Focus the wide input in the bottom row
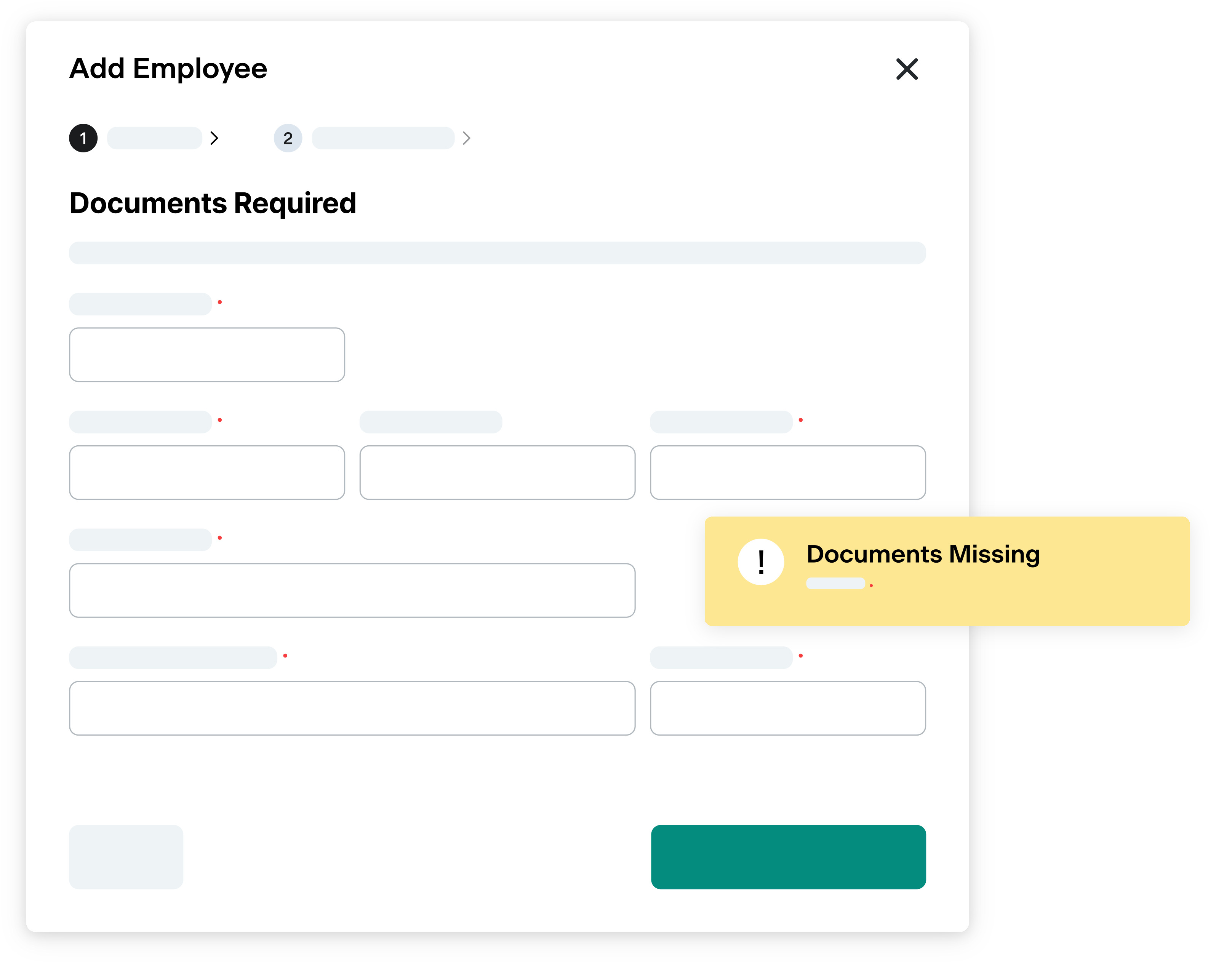Viewport: 1232px width, 963px height. [352, 708]
